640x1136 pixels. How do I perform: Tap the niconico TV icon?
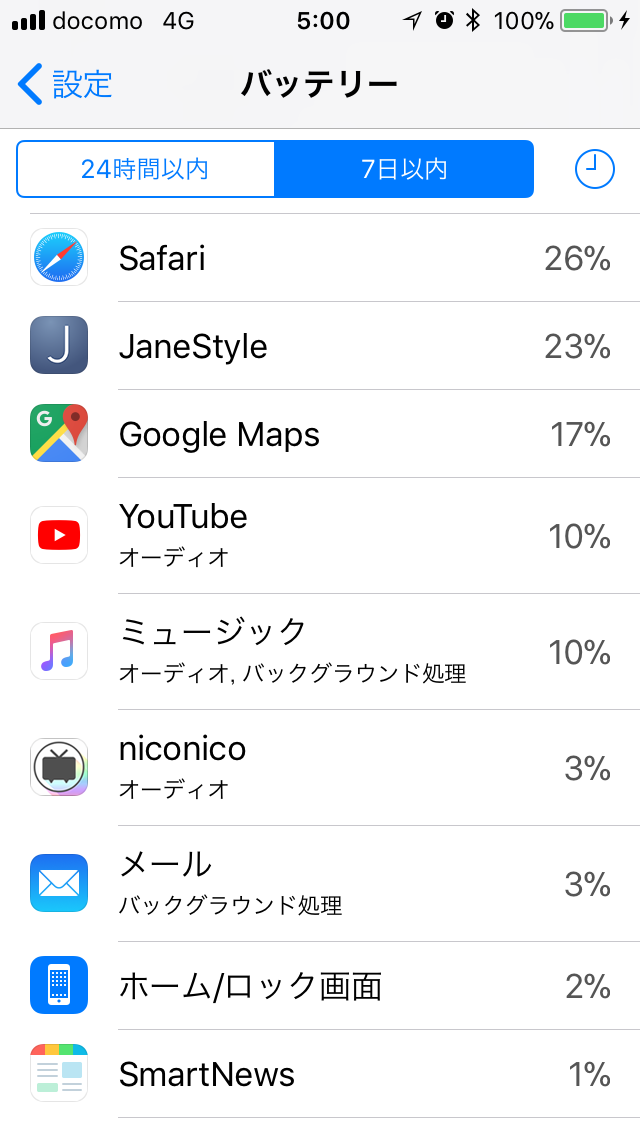click(59, 768)
